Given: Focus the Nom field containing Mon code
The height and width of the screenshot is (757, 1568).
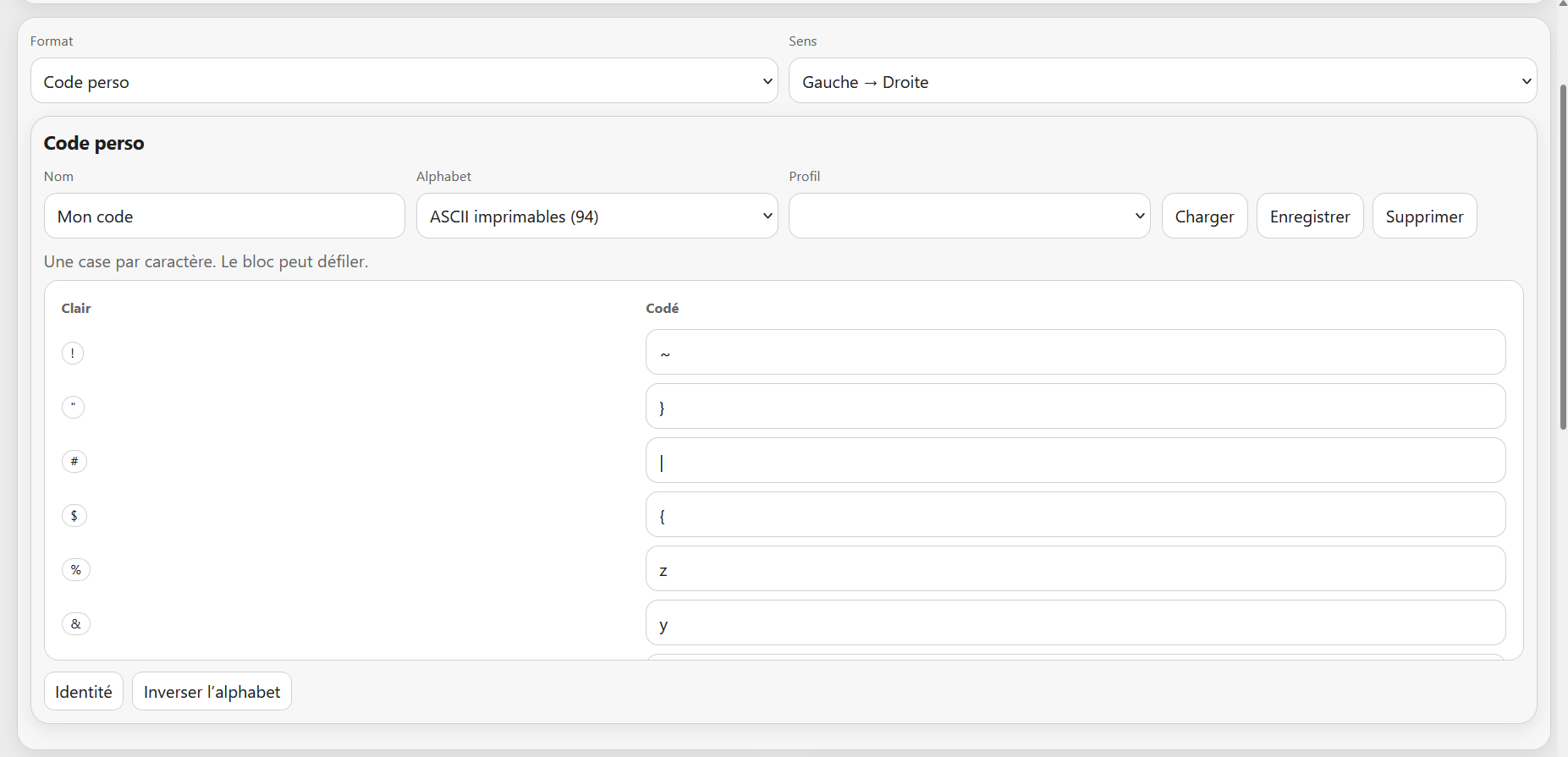Looking at the screenshot, I should [224, 216].
